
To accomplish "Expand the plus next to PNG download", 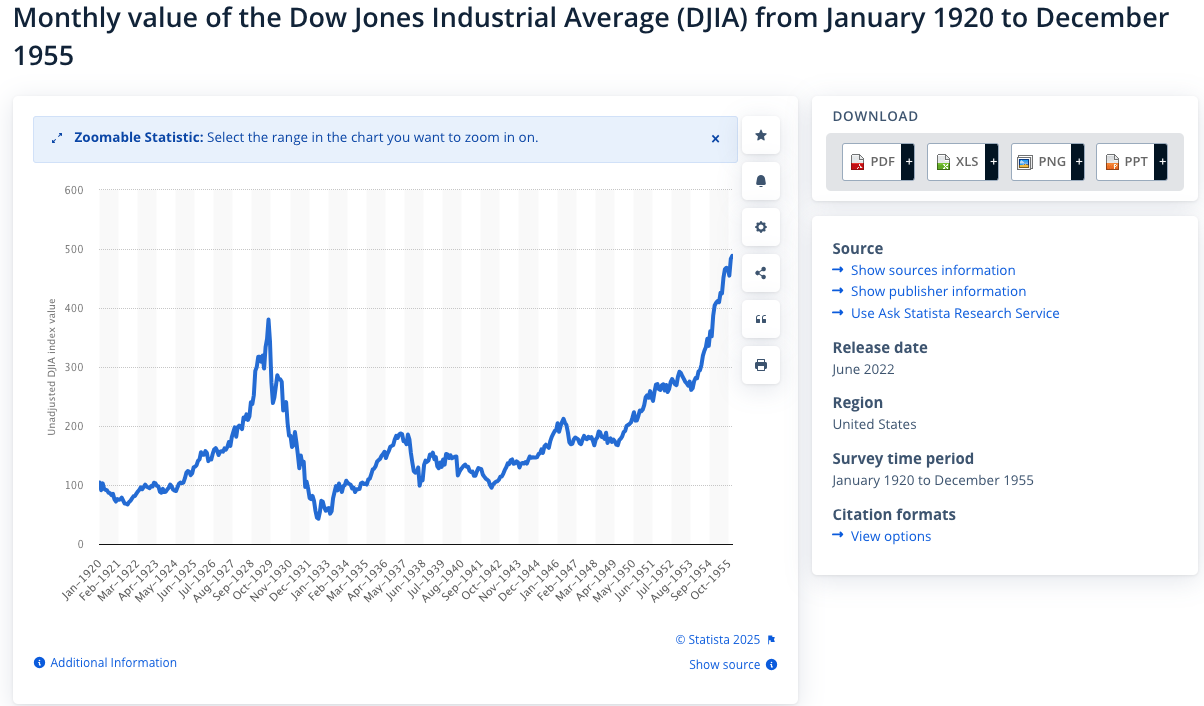I will click(x=1078, y=161).
